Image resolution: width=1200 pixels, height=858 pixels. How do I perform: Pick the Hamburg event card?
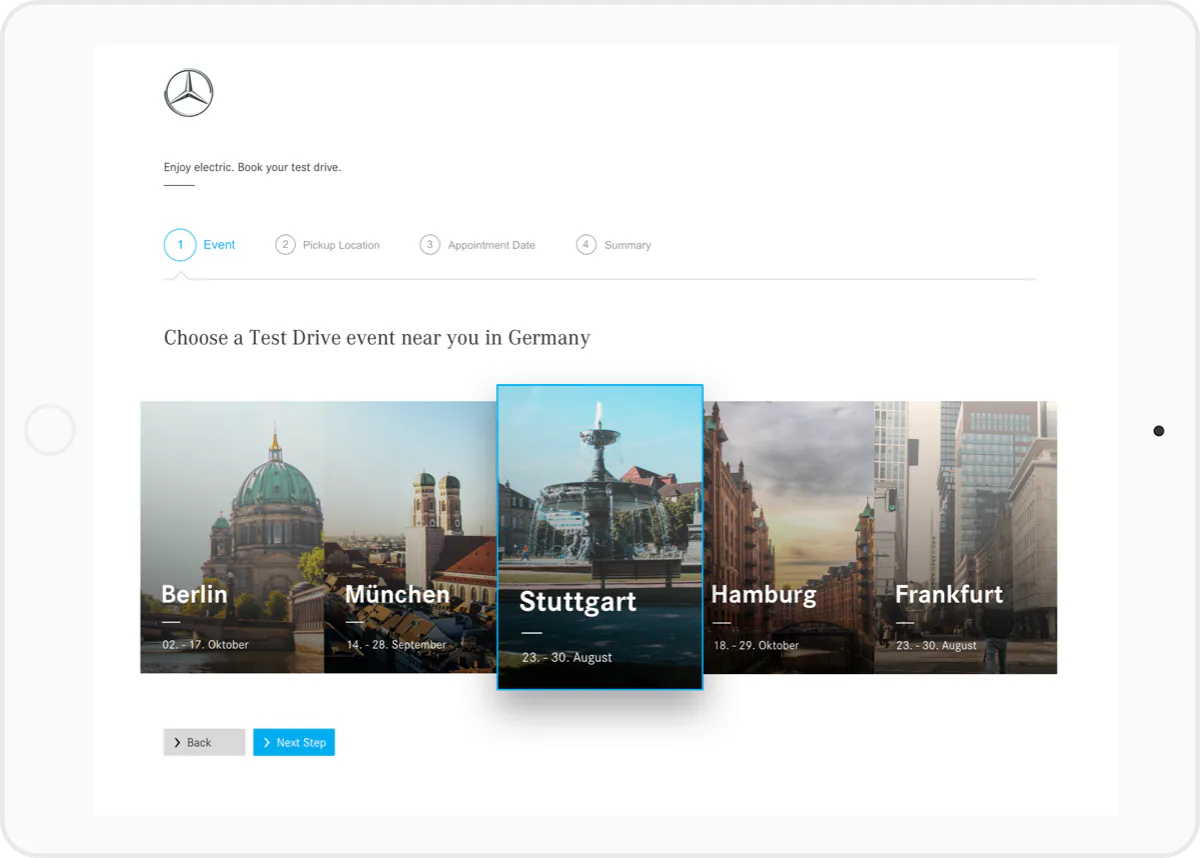tap(789, 537)
